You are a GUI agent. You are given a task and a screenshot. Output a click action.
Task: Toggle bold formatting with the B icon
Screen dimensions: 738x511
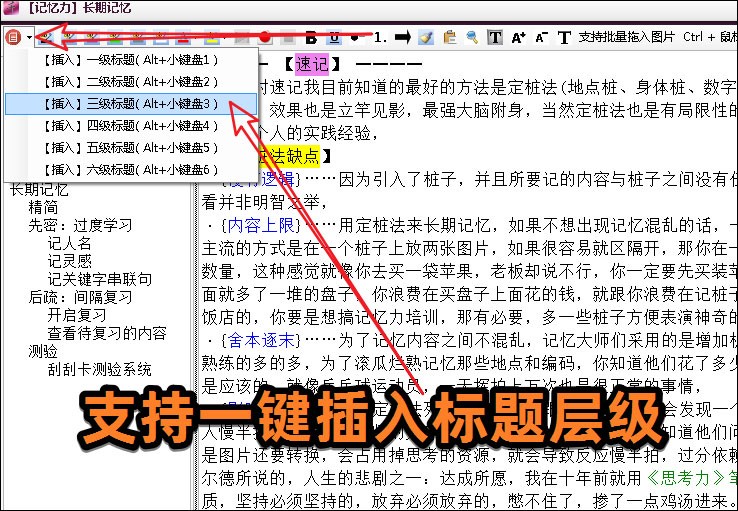[x=311, y=37]
